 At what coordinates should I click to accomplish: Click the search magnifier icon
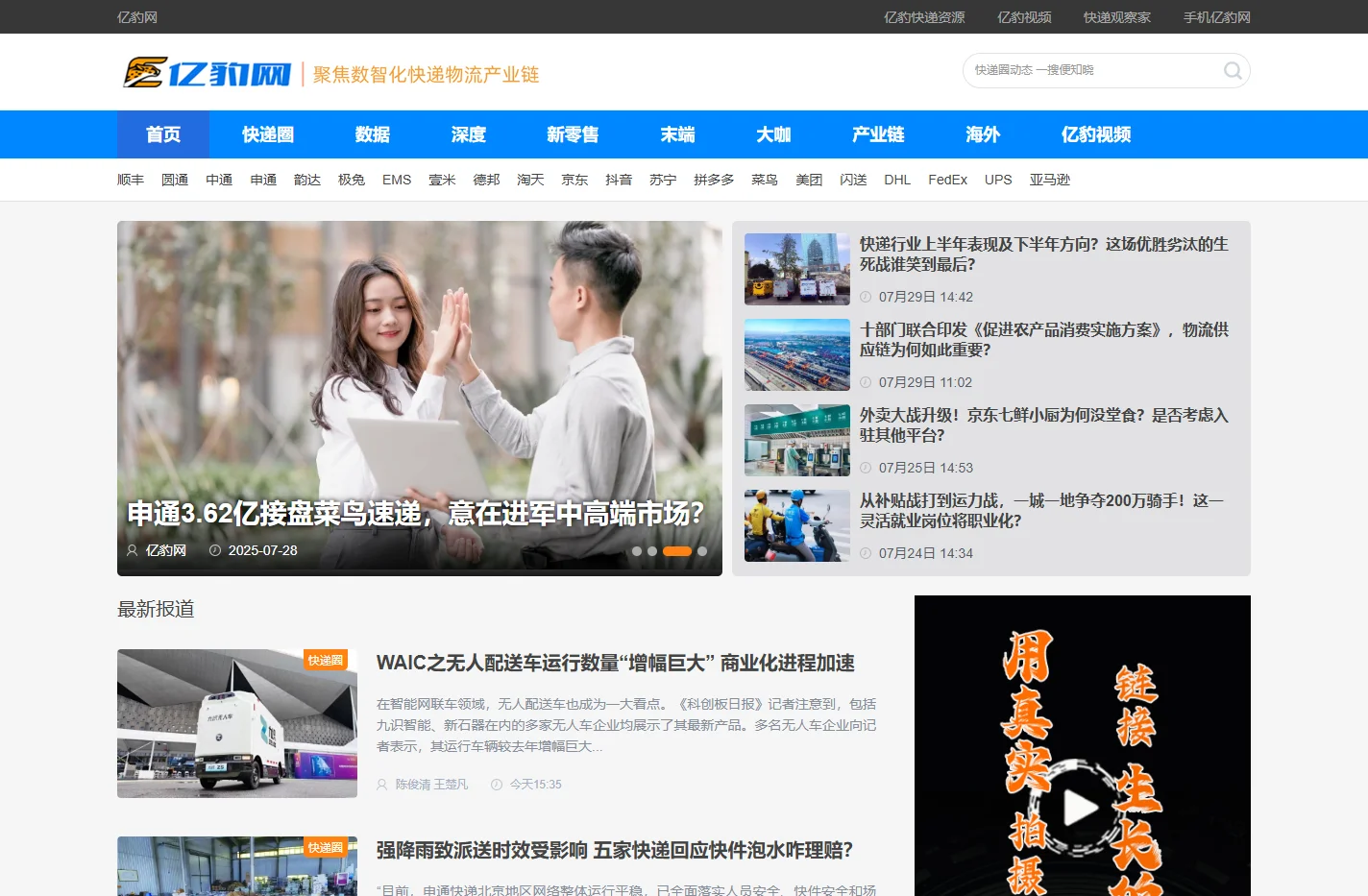1233,70
